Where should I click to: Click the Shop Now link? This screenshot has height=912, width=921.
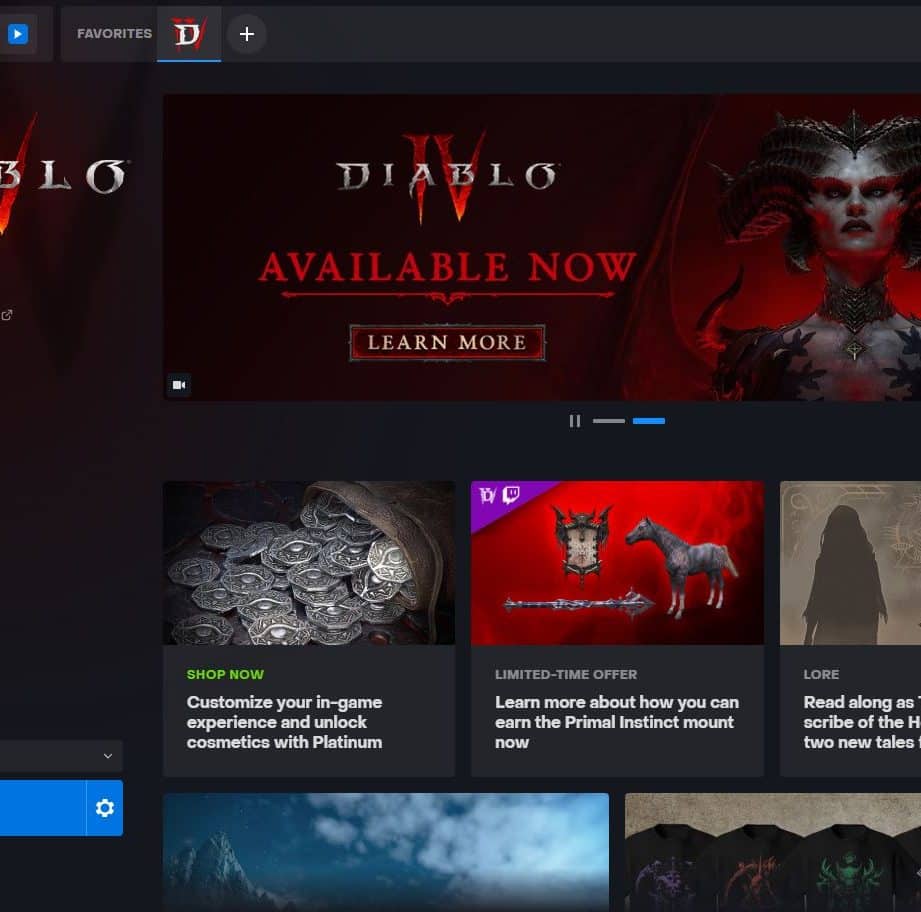click(225, 674)
